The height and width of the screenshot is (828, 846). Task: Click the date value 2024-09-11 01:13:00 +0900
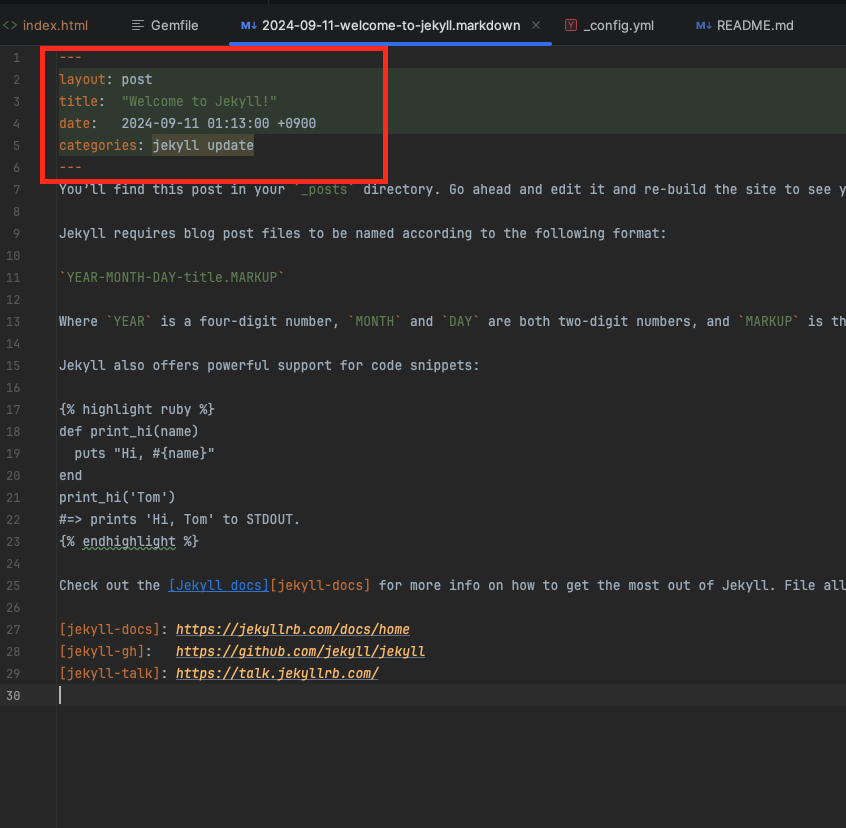pyautogui.click(x=219, y=124)
